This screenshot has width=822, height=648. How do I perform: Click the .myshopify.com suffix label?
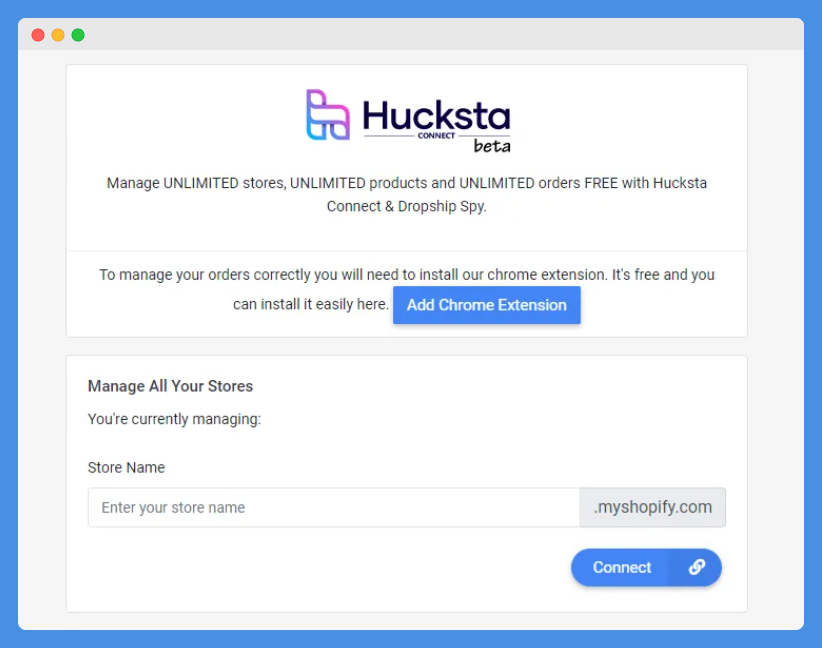(x=653, y=507)
